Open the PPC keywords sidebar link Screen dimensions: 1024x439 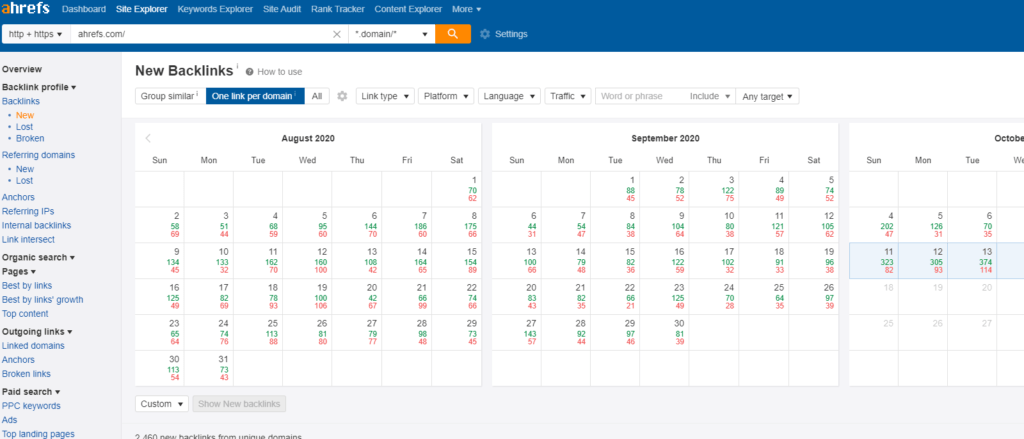point(31,406)
